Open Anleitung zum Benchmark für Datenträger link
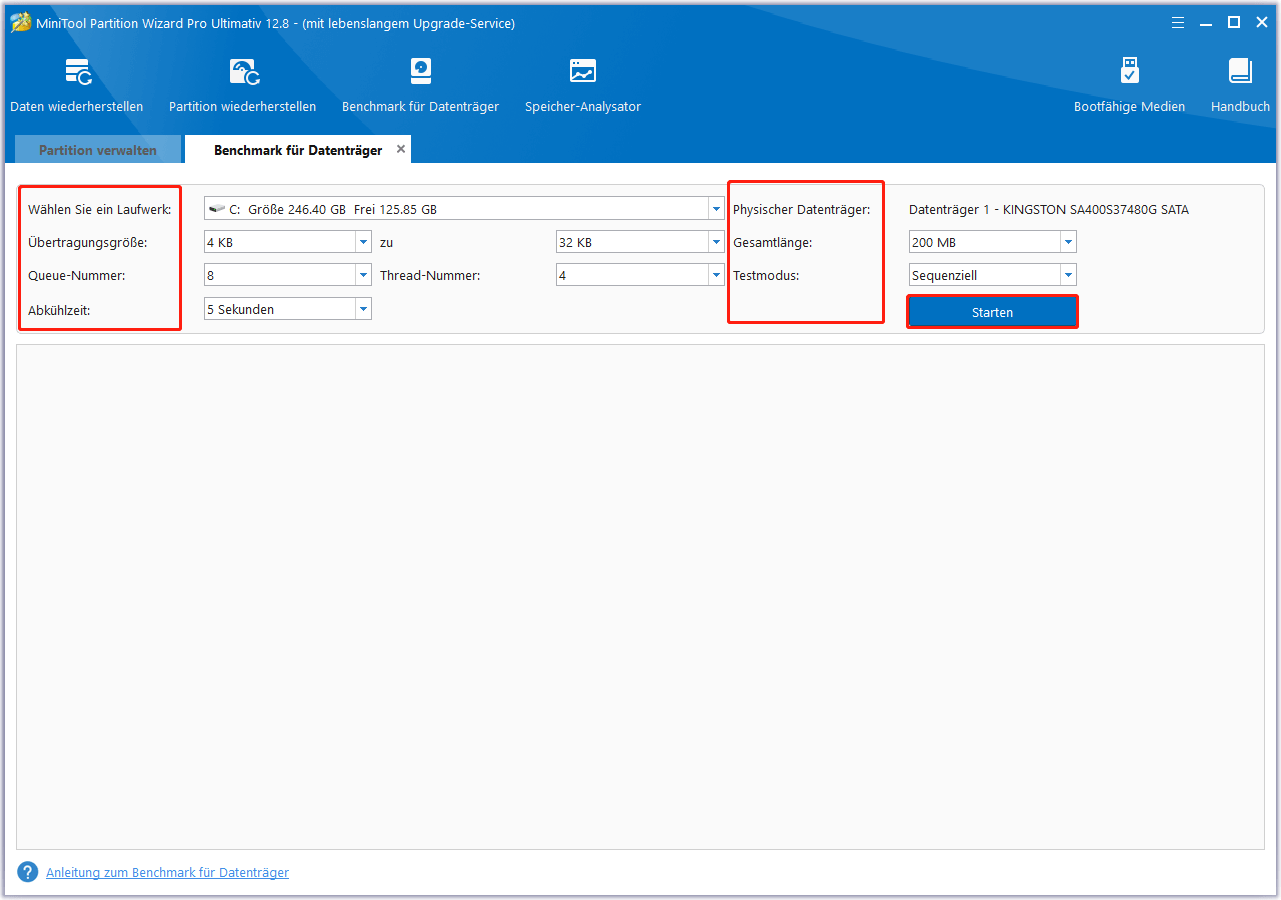 pos(167,873)
